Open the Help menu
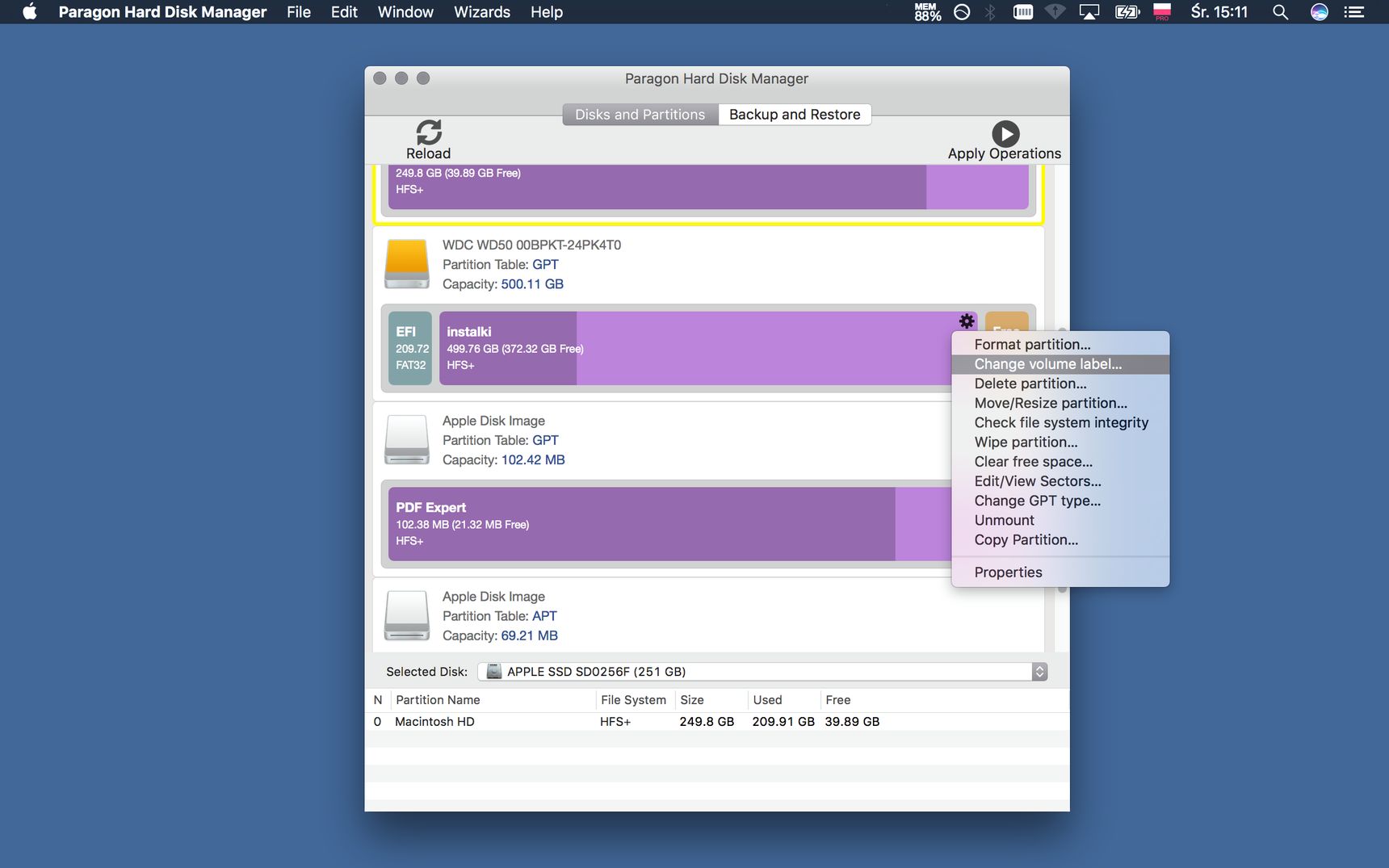Image resolution: width=1389 pixels, height=868 pixels. (547, 11)
